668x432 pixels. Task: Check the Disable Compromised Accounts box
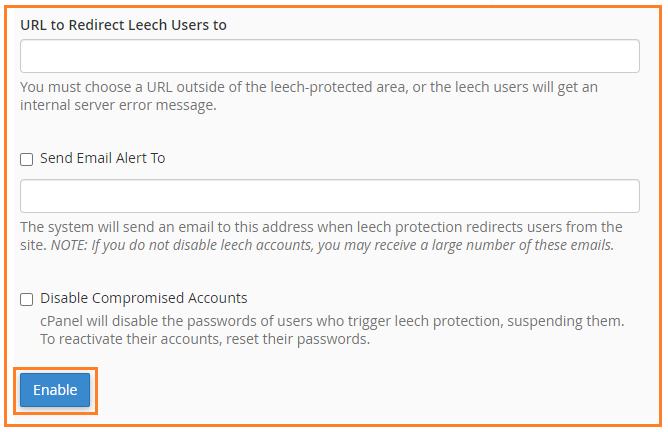[26, 299]
